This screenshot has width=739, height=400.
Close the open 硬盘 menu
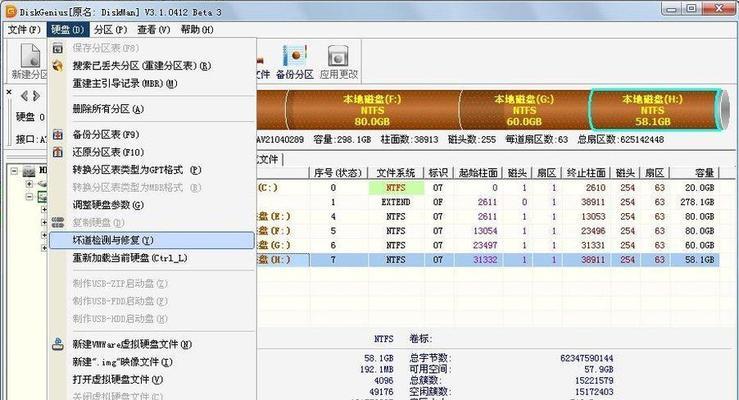(68, 30)
